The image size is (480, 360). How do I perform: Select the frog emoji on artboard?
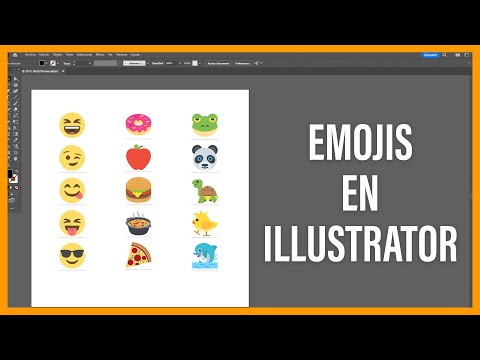coord(205,125)
